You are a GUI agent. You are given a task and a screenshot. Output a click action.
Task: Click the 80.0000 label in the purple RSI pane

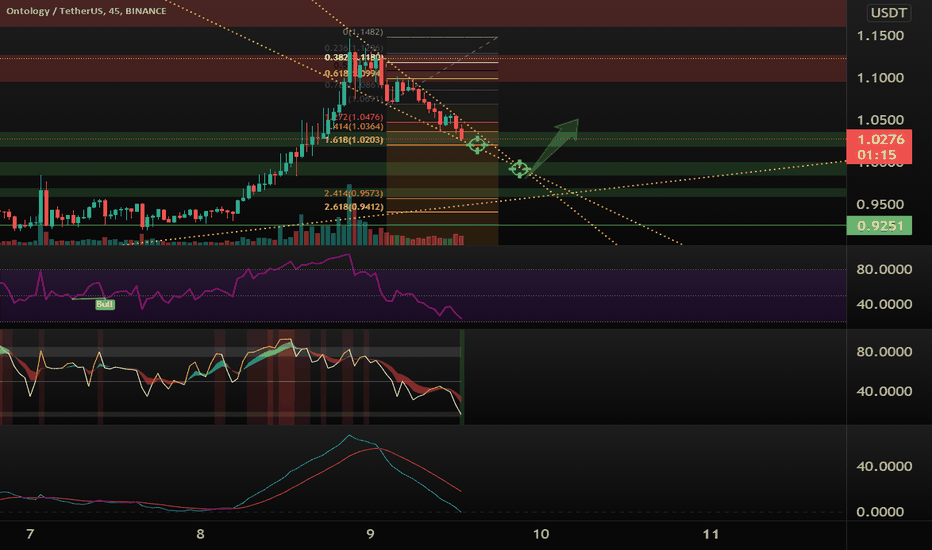884,270
